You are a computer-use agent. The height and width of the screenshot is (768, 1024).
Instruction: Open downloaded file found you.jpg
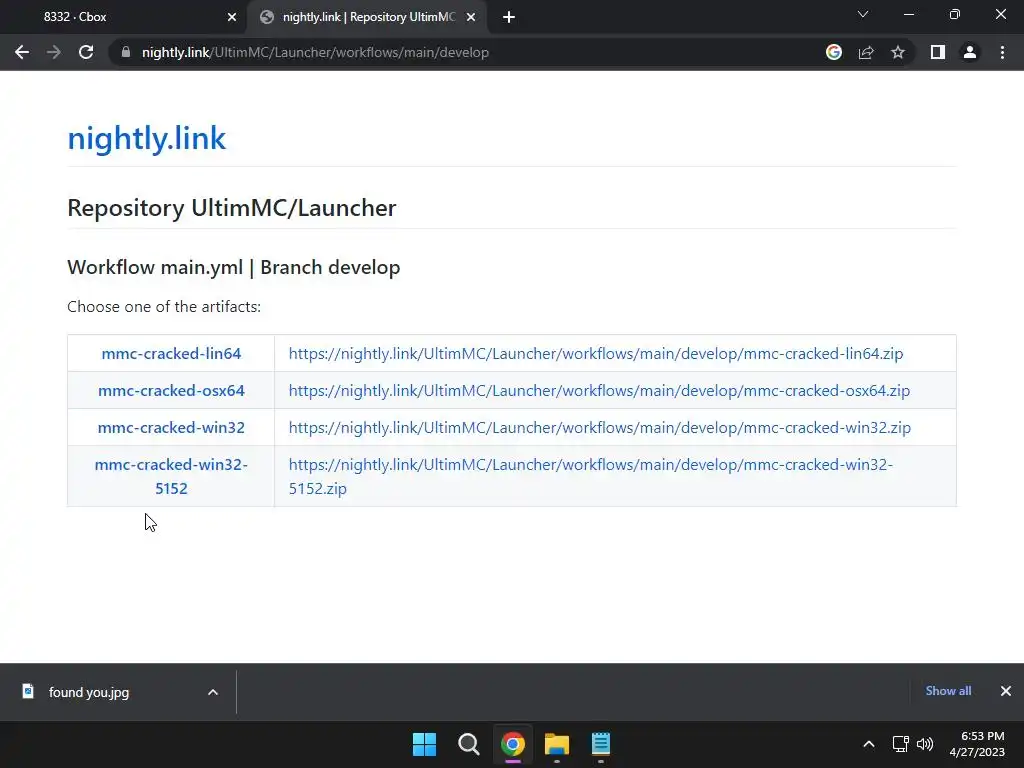click(89, 692)
